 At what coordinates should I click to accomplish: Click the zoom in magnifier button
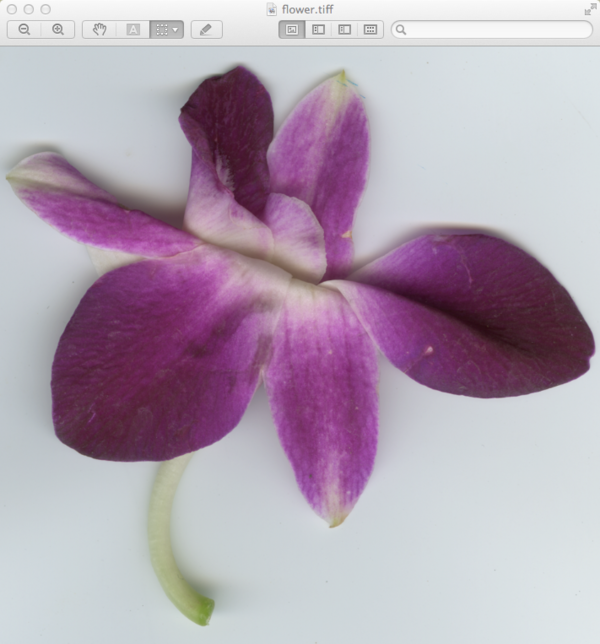pos(58,30)
